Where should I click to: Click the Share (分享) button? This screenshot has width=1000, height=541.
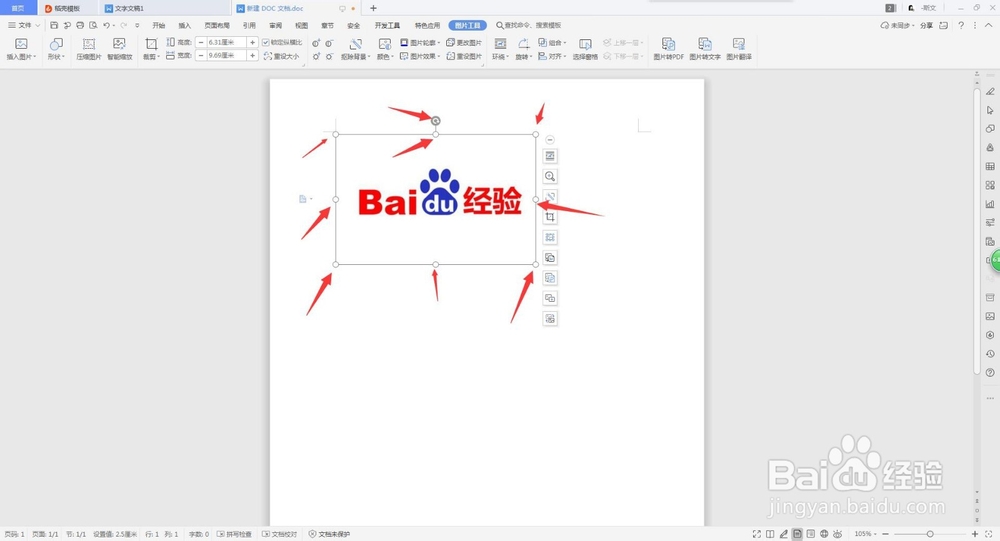(926, 26)
